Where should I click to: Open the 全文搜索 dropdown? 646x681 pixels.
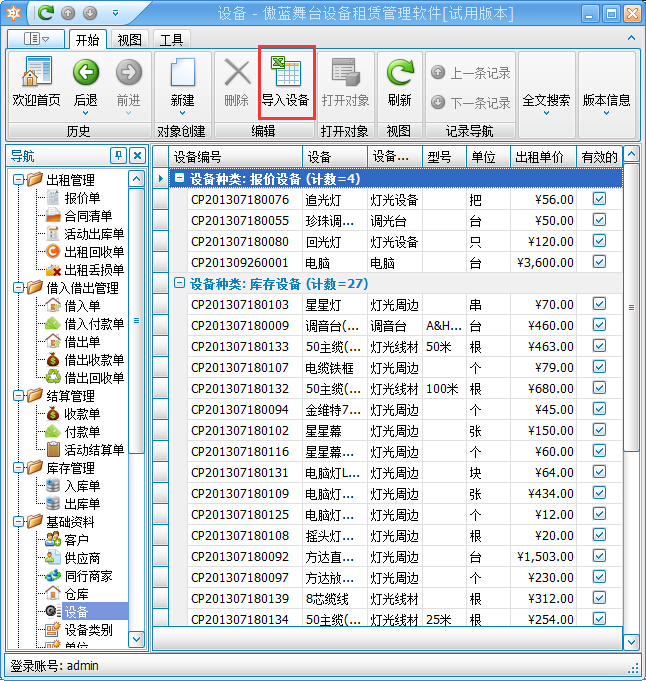tap(547, 104)
